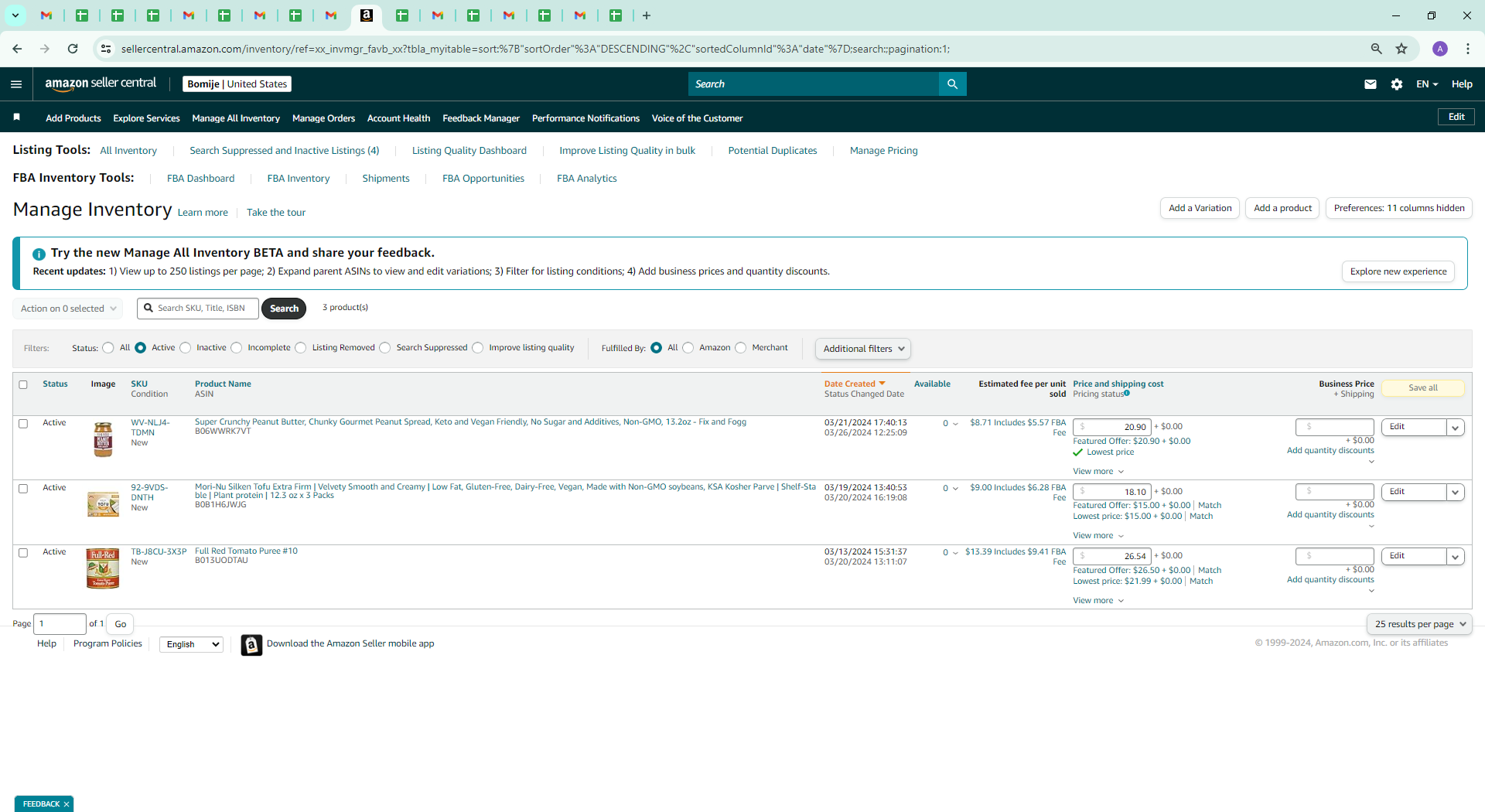1485x812 pixels.
Task: Reload the page with browser refresh icon
Action: (x=73, y=49)
